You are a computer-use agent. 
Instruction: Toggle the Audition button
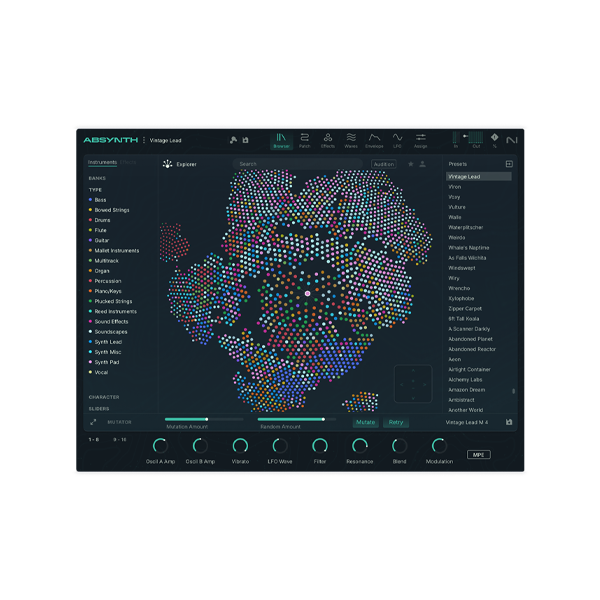pos(383,164)
